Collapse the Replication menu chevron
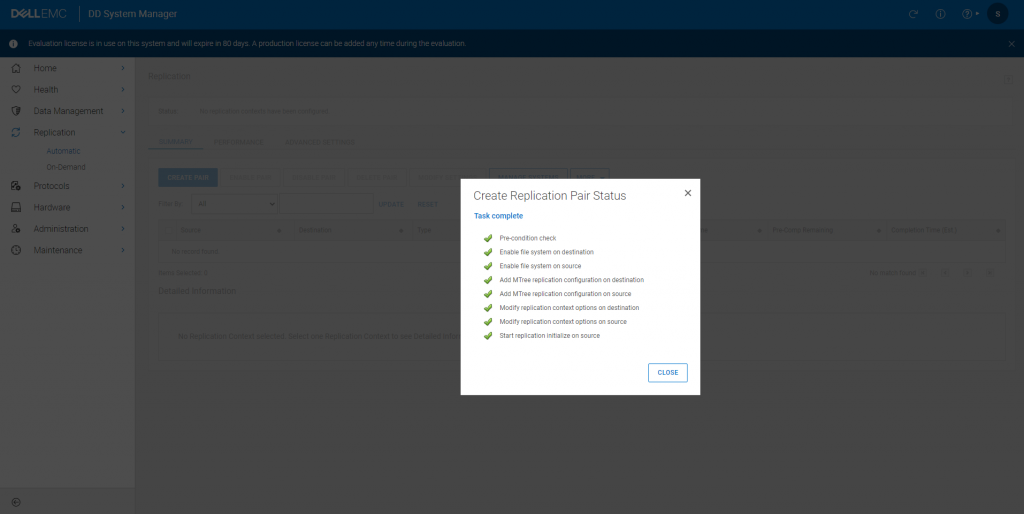The height and width of the screenshot is (514, 1024). [x=123, y=132]
